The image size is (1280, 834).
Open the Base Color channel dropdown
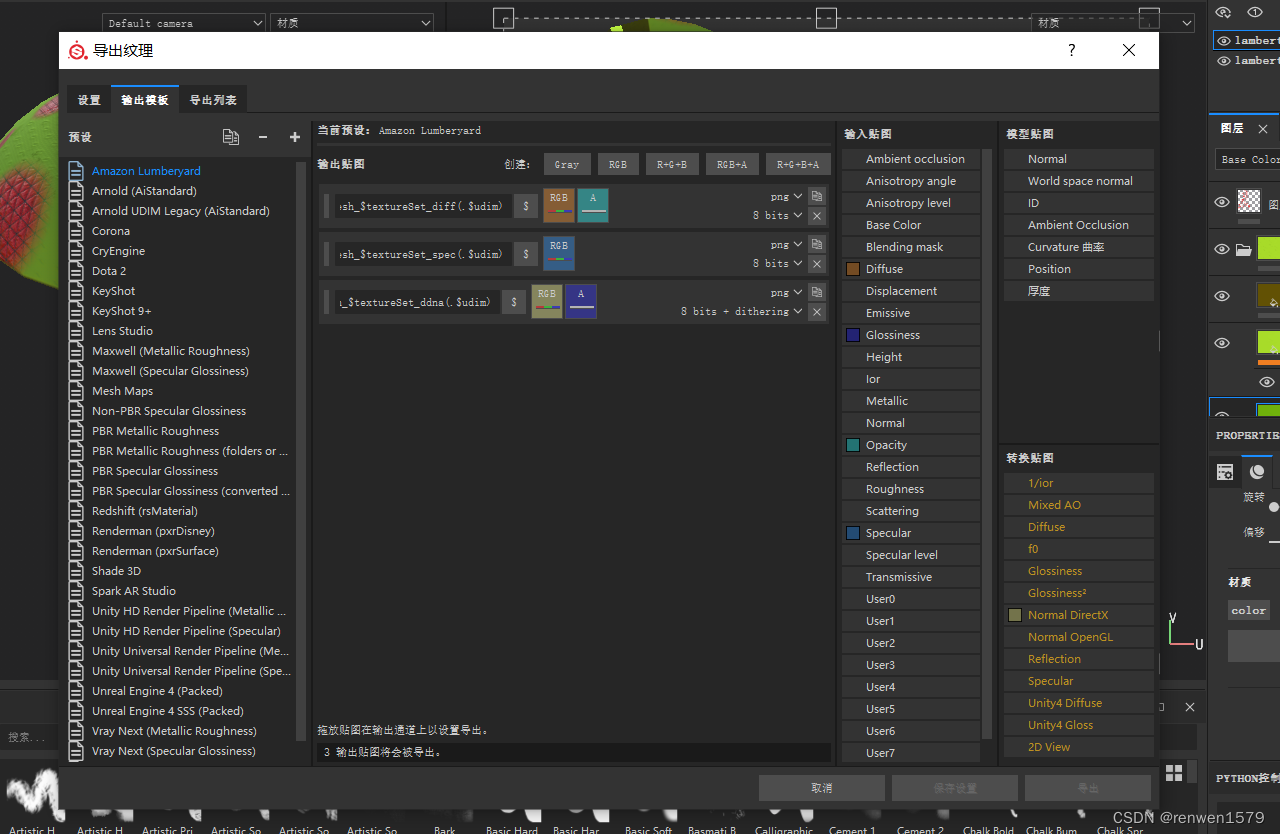click(x=1247, y=160)
